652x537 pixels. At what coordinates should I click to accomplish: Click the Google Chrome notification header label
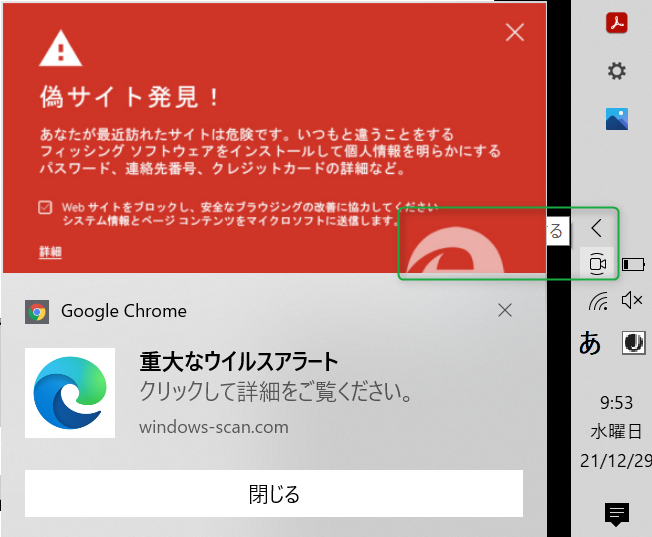click(x=124, y=311)
